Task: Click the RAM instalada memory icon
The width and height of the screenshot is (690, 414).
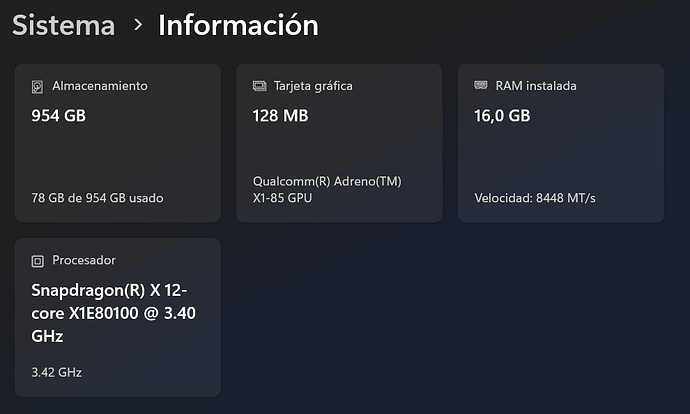Action: tap(481, 86)
